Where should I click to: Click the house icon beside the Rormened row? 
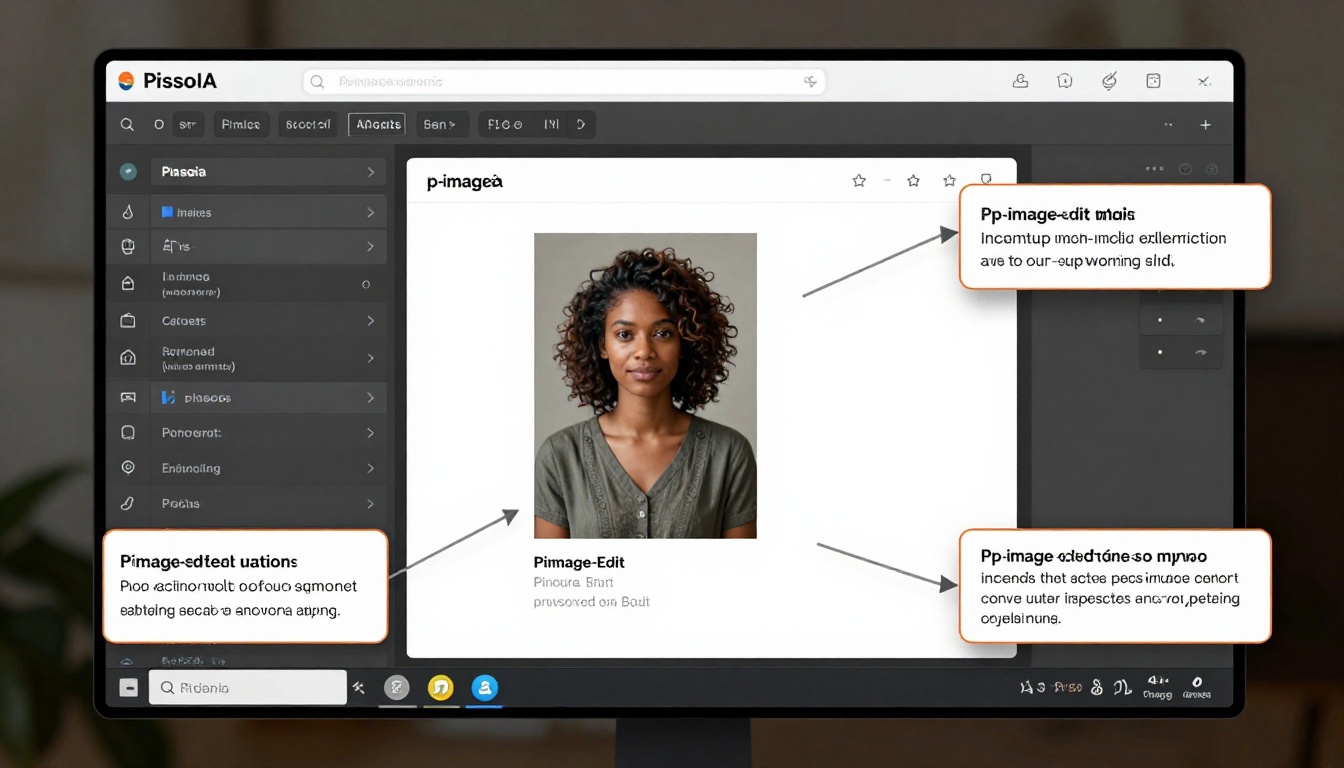pos(127,358)
